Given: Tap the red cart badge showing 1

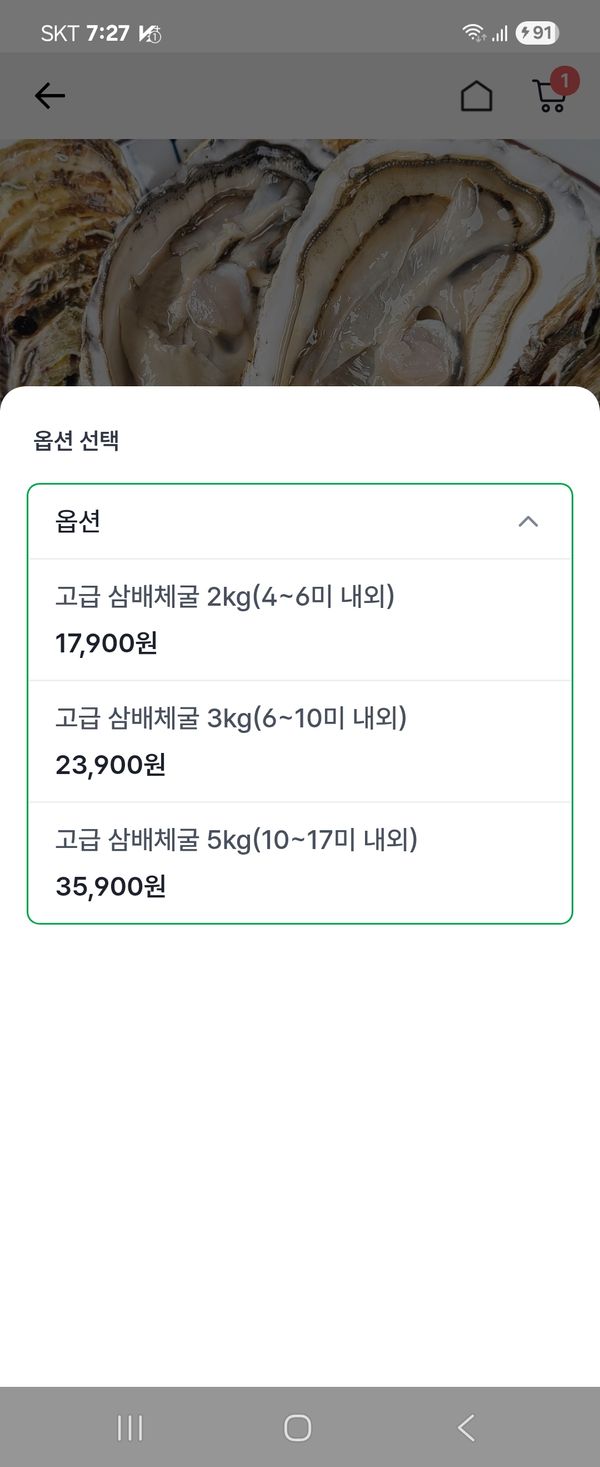Looking at the screenshot, I should [x=565, y=80].
